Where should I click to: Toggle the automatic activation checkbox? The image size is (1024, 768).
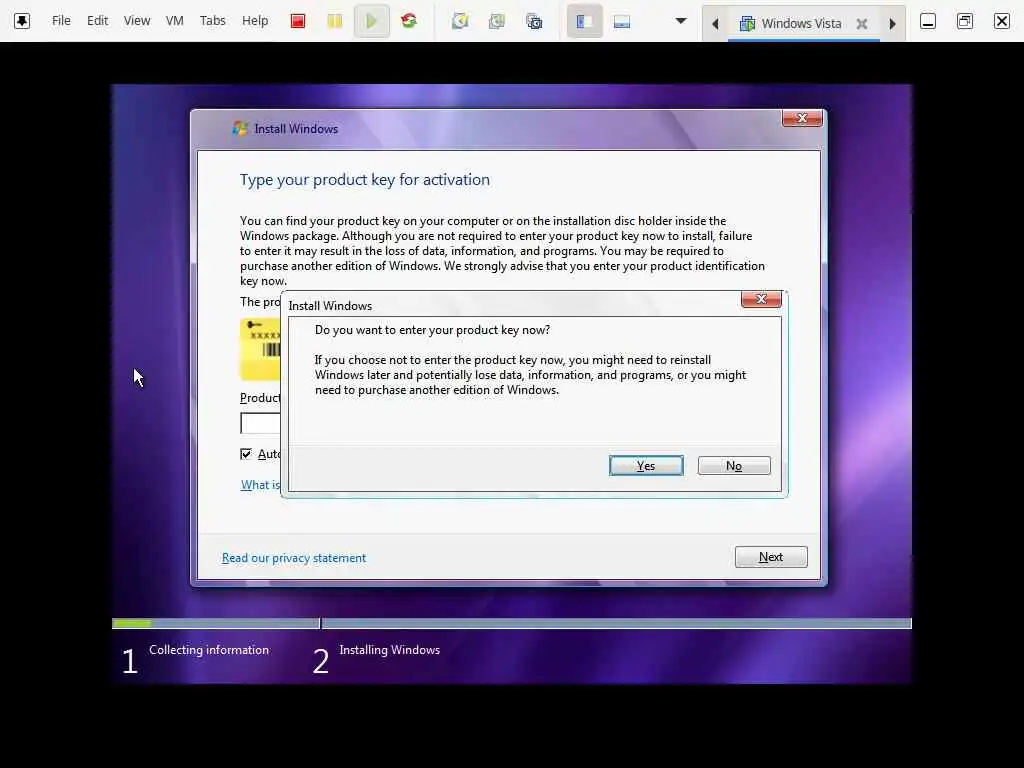point(246,454)
